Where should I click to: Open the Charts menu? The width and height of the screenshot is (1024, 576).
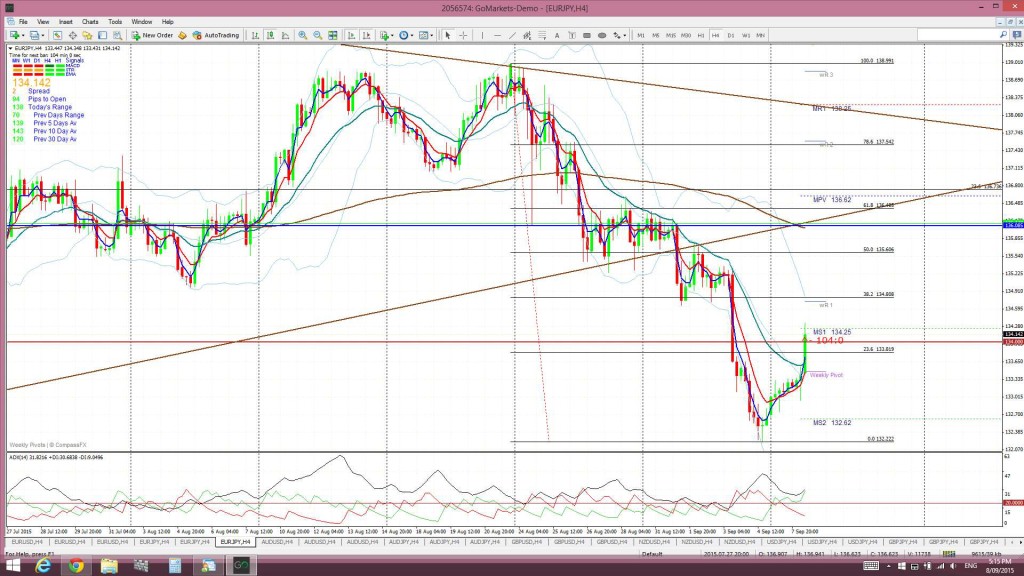point(90,22)
